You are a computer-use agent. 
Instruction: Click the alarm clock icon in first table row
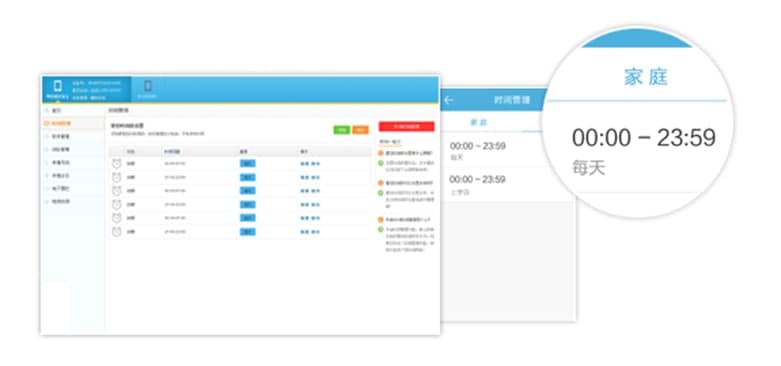pos(117,163)
